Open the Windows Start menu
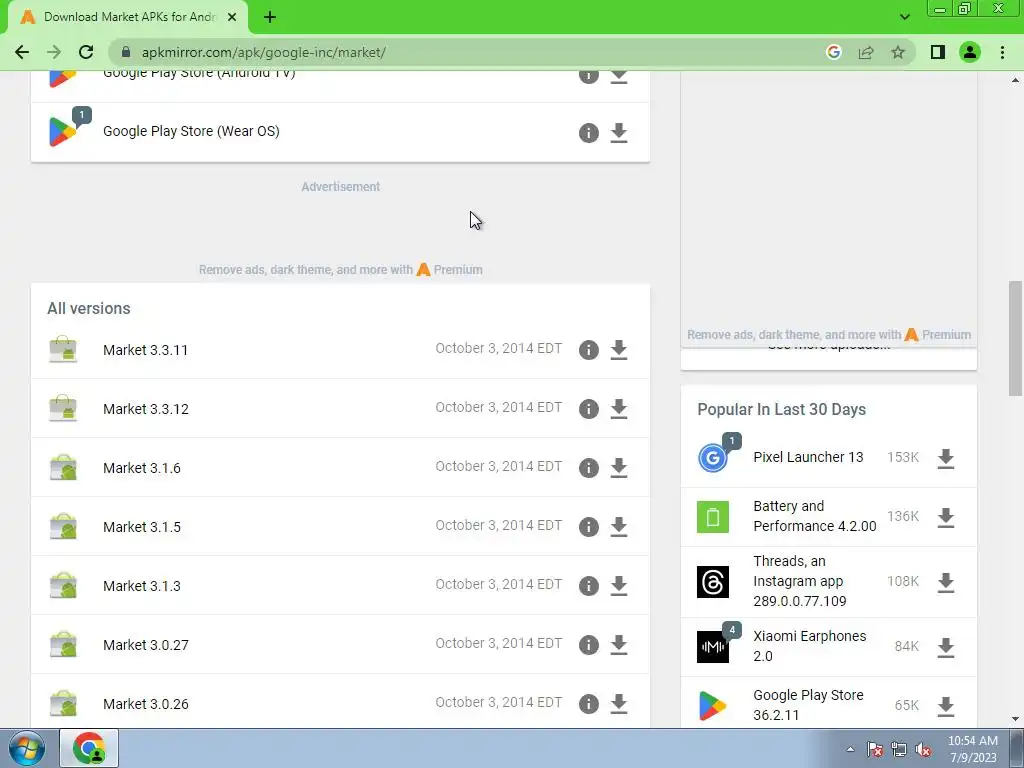Image resolution: width=1024 pixels, height=768 pixels. pos(26,749)
